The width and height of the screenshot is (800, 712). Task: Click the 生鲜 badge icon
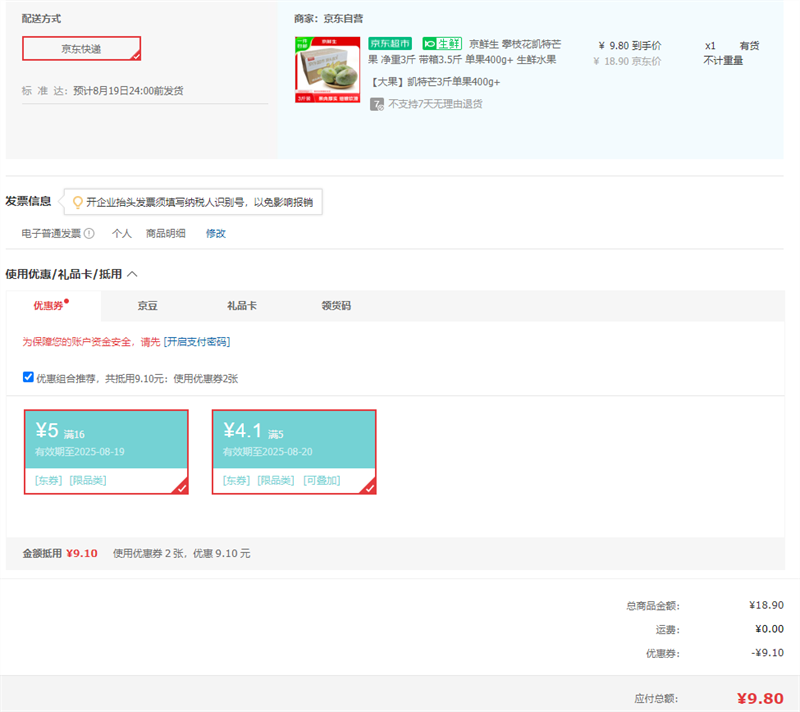click(x=441, y=44)
